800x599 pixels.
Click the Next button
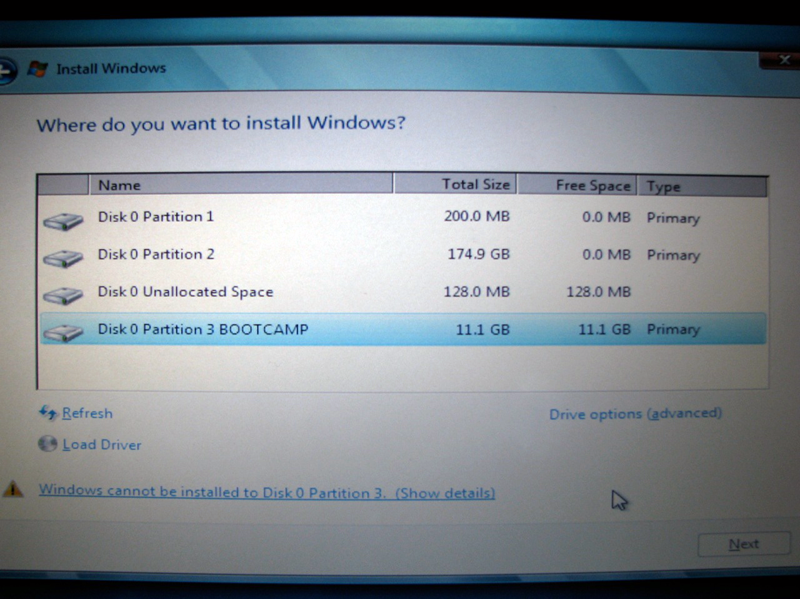[744, 544]
